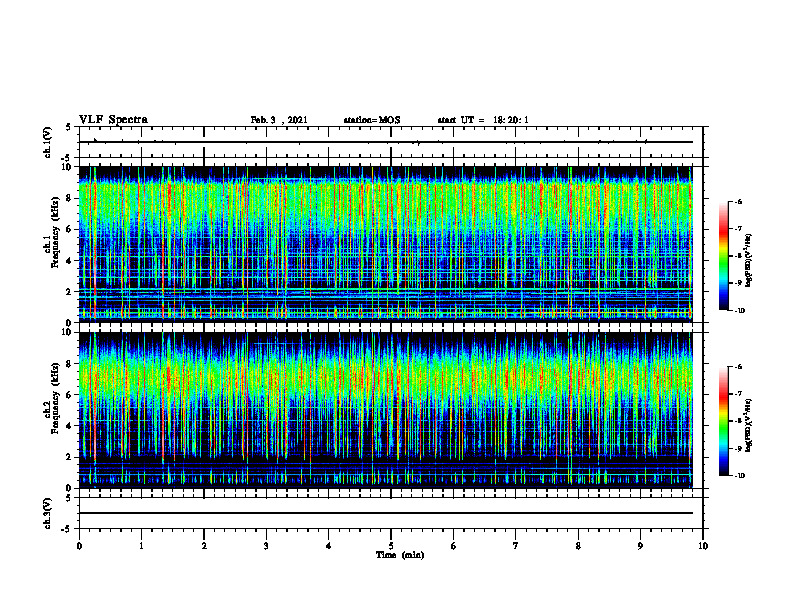Click time axis tick label "6"

(454, 546)
